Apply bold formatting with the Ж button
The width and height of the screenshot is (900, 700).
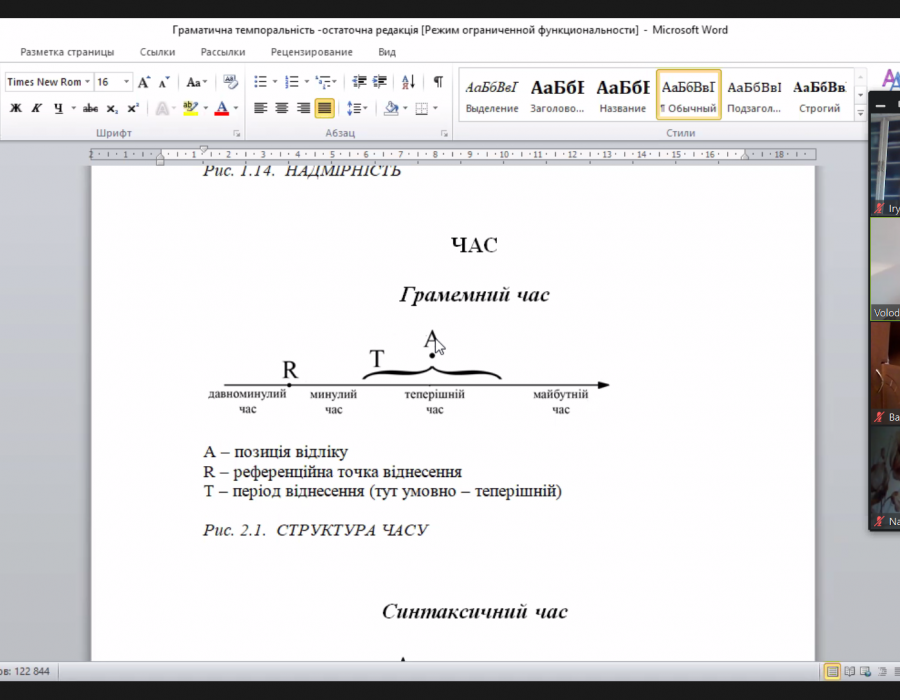tap(16, 108)
